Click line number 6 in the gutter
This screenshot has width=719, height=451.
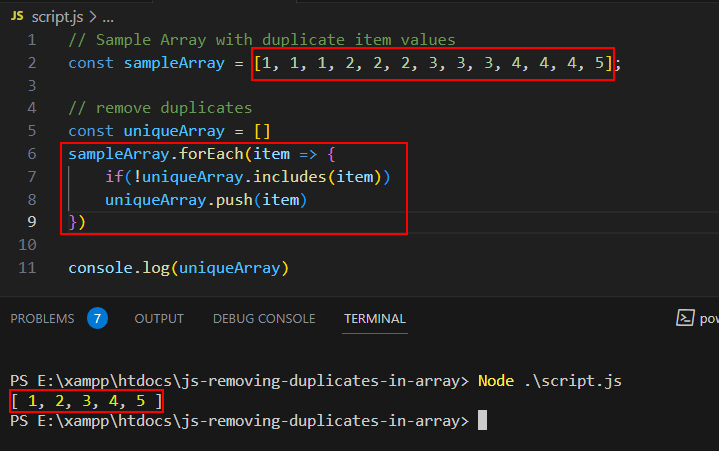[32, 154]
